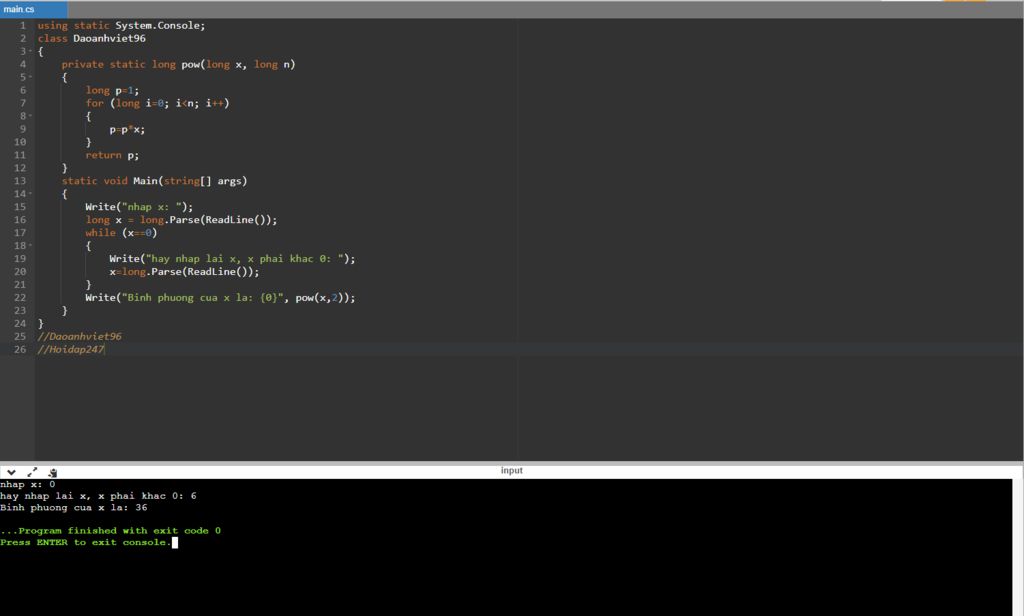Click the "Program finished with exit code 0" message

point(110,530)
